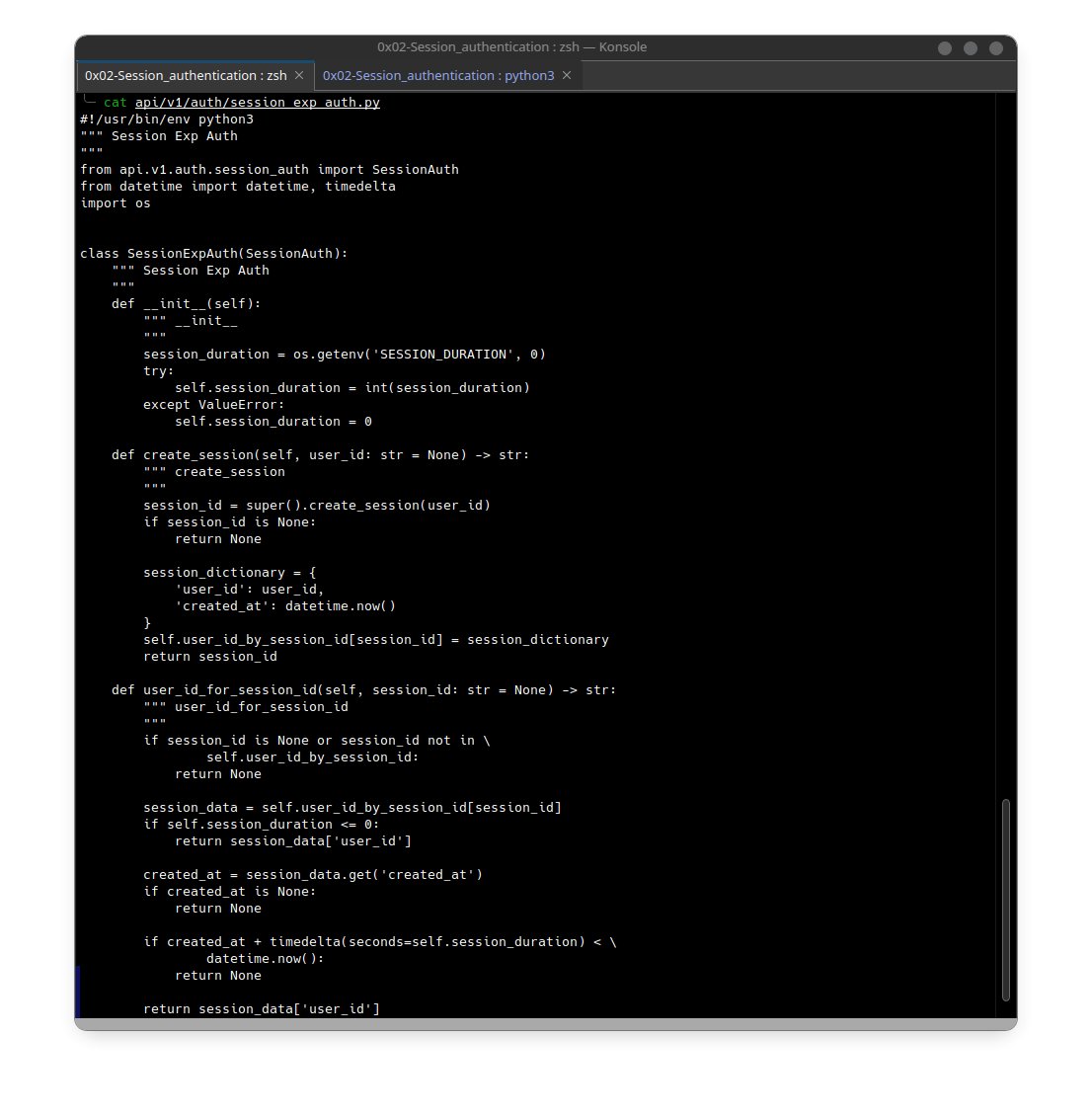Switch to the zsh terminal tab
1092x1115 pixels.
pos(186,75)
